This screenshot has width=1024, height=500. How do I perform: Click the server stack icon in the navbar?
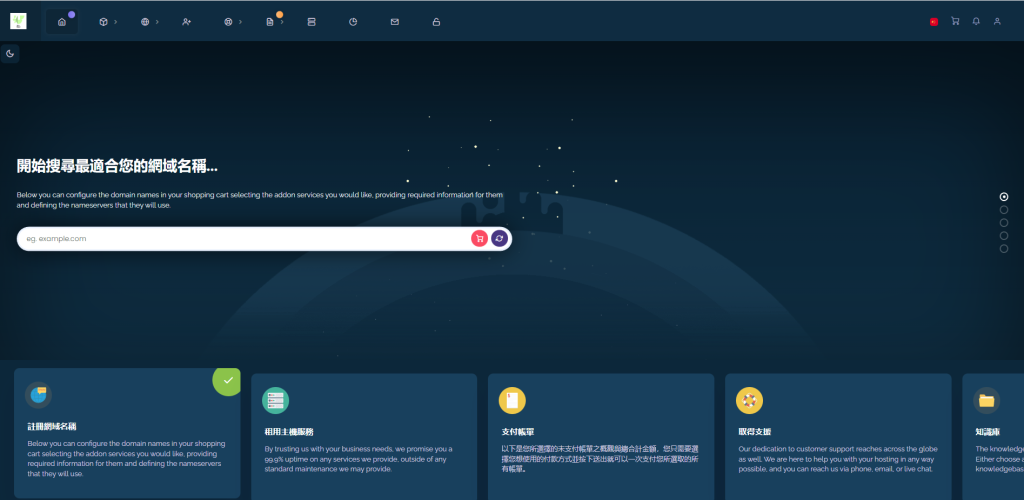point(311,21)
